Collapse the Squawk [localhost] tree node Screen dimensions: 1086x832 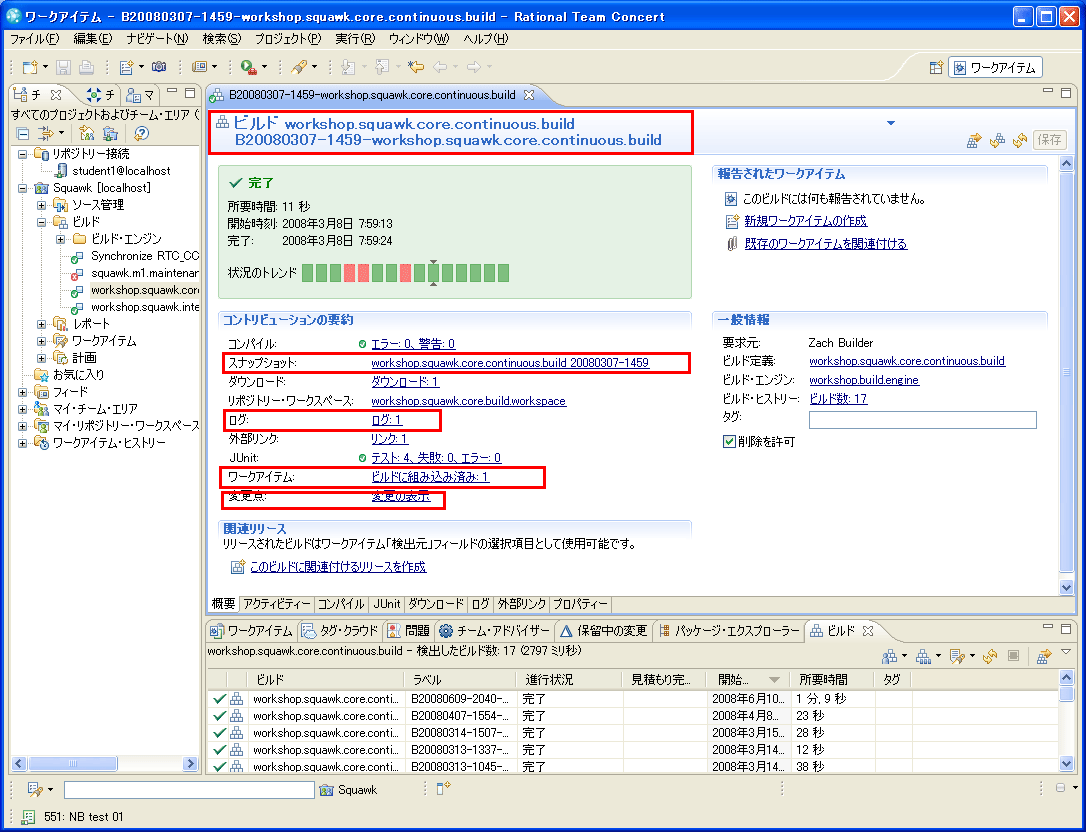[23, 188]
